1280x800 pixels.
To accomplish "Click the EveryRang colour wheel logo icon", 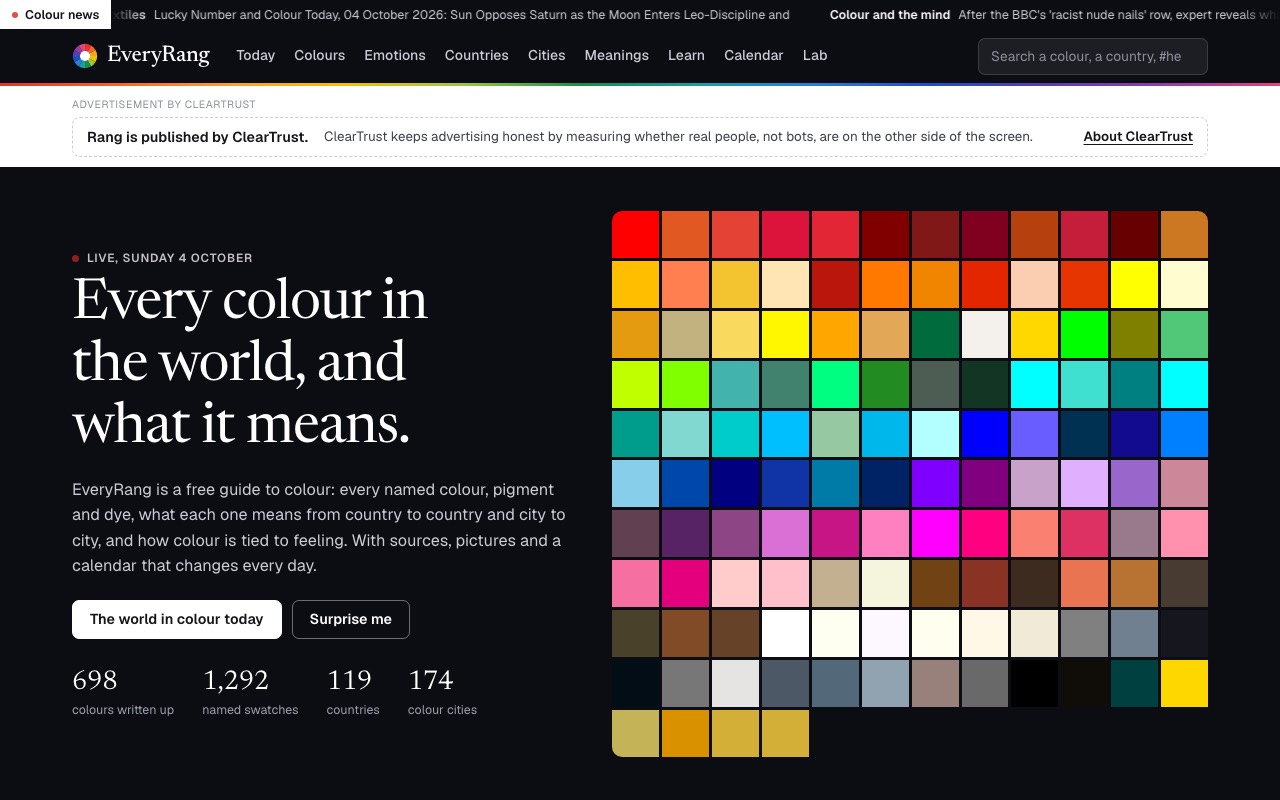I will [85, 56].
